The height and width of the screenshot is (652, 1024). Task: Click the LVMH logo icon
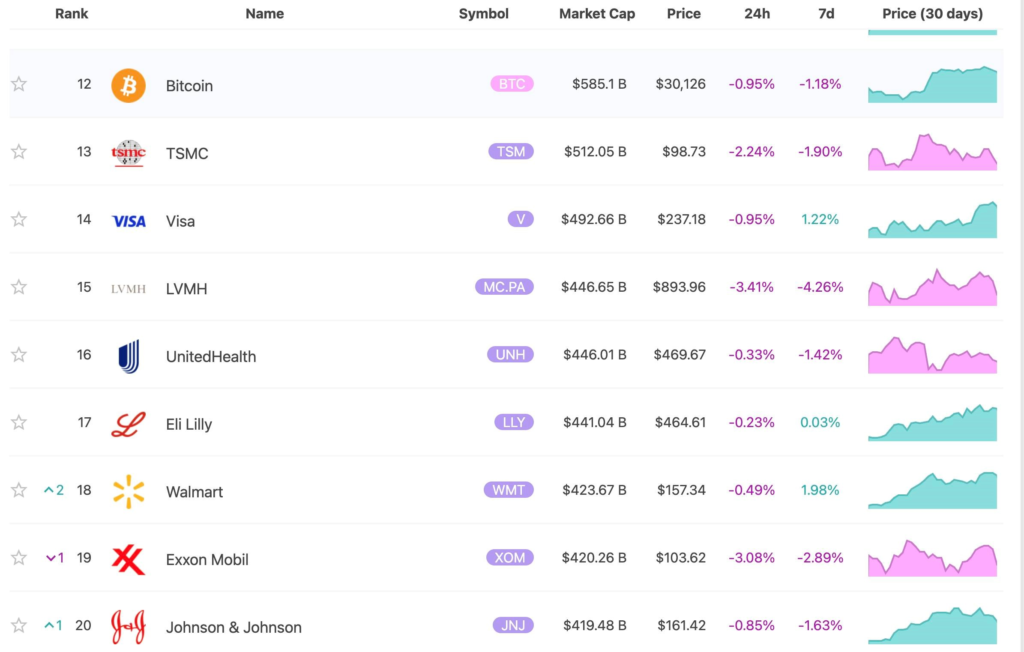[128, 289]
